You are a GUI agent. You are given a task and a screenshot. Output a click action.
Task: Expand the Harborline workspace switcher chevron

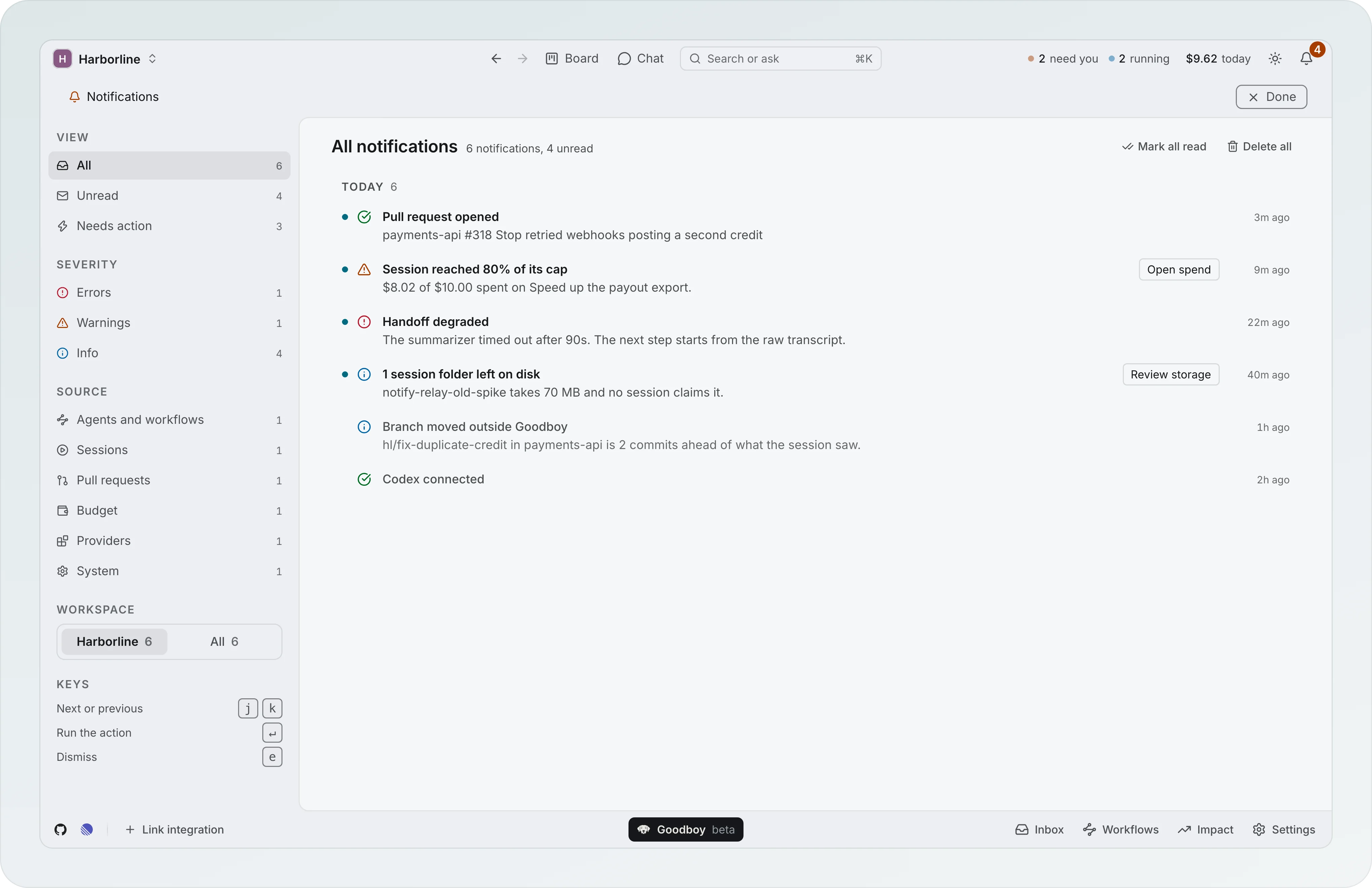click(x=152, y=59)
